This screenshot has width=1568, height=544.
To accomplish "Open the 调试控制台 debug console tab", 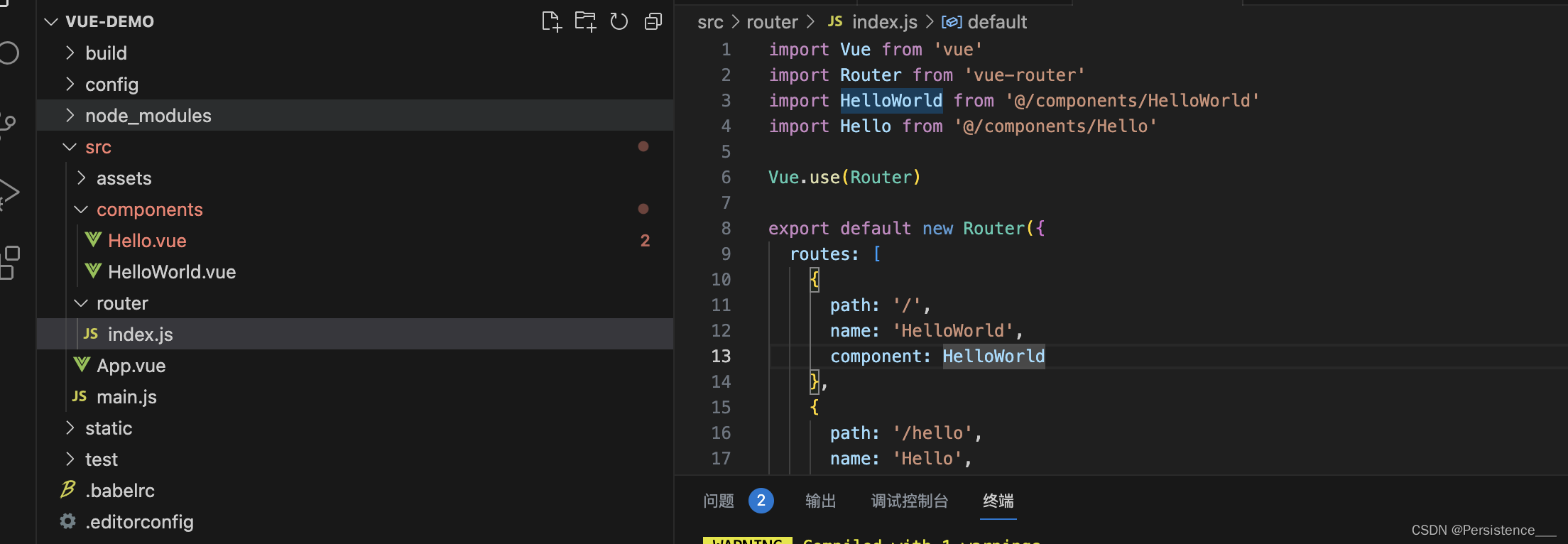I will click(910, 501).
